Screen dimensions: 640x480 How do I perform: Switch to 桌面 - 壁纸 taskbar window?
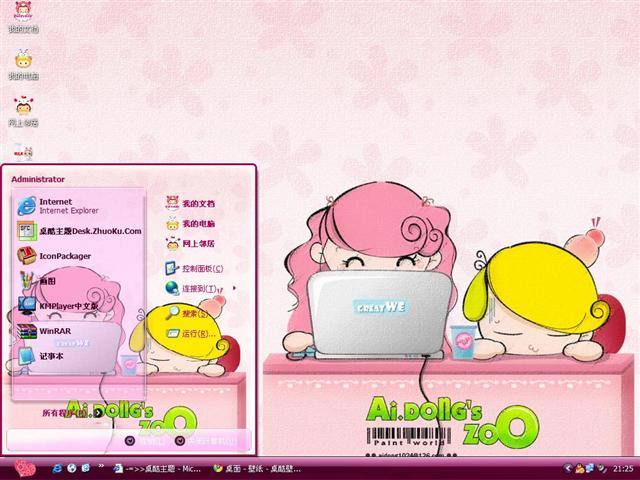(x=258, y=468)
